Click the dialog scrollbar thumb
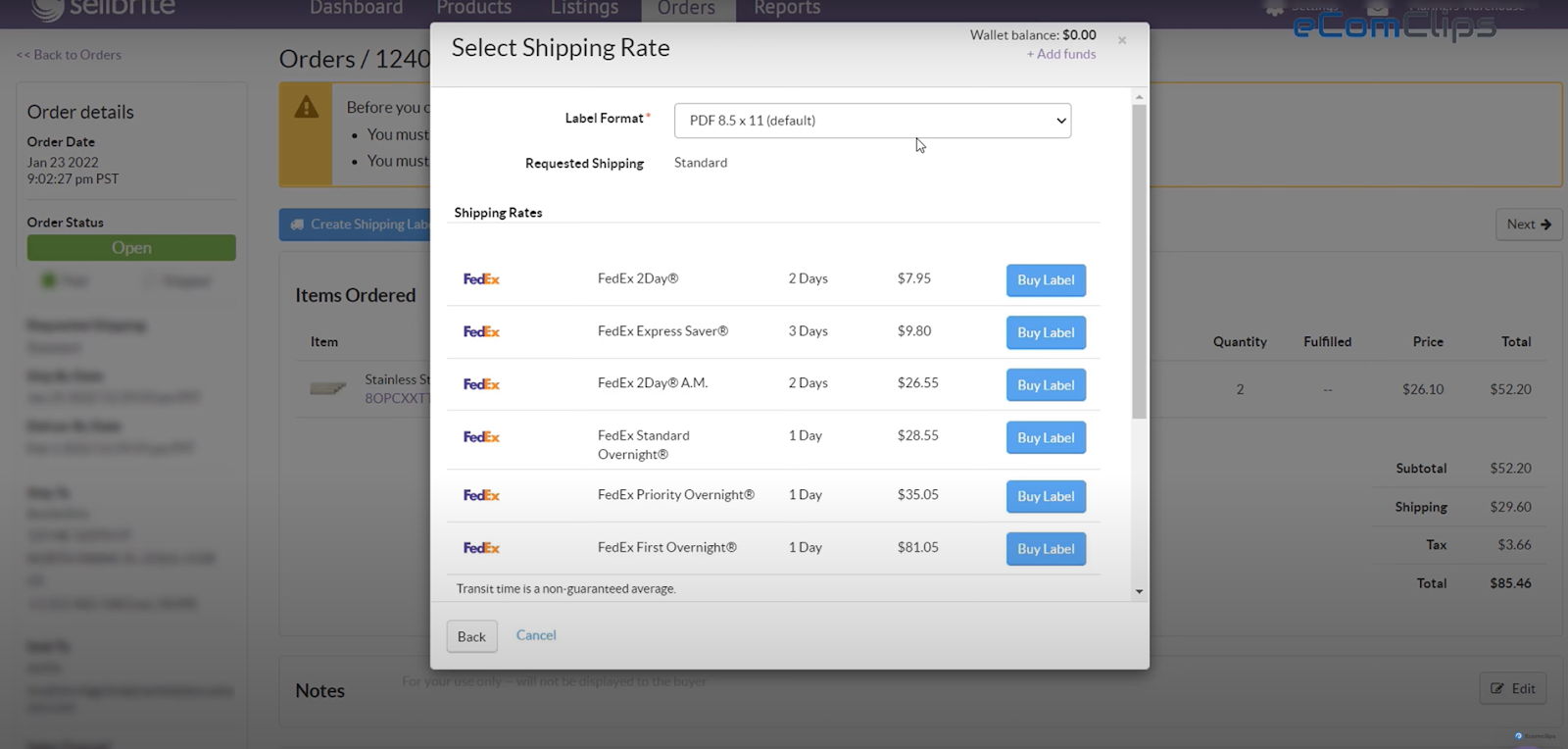 tap(1139, 262)
